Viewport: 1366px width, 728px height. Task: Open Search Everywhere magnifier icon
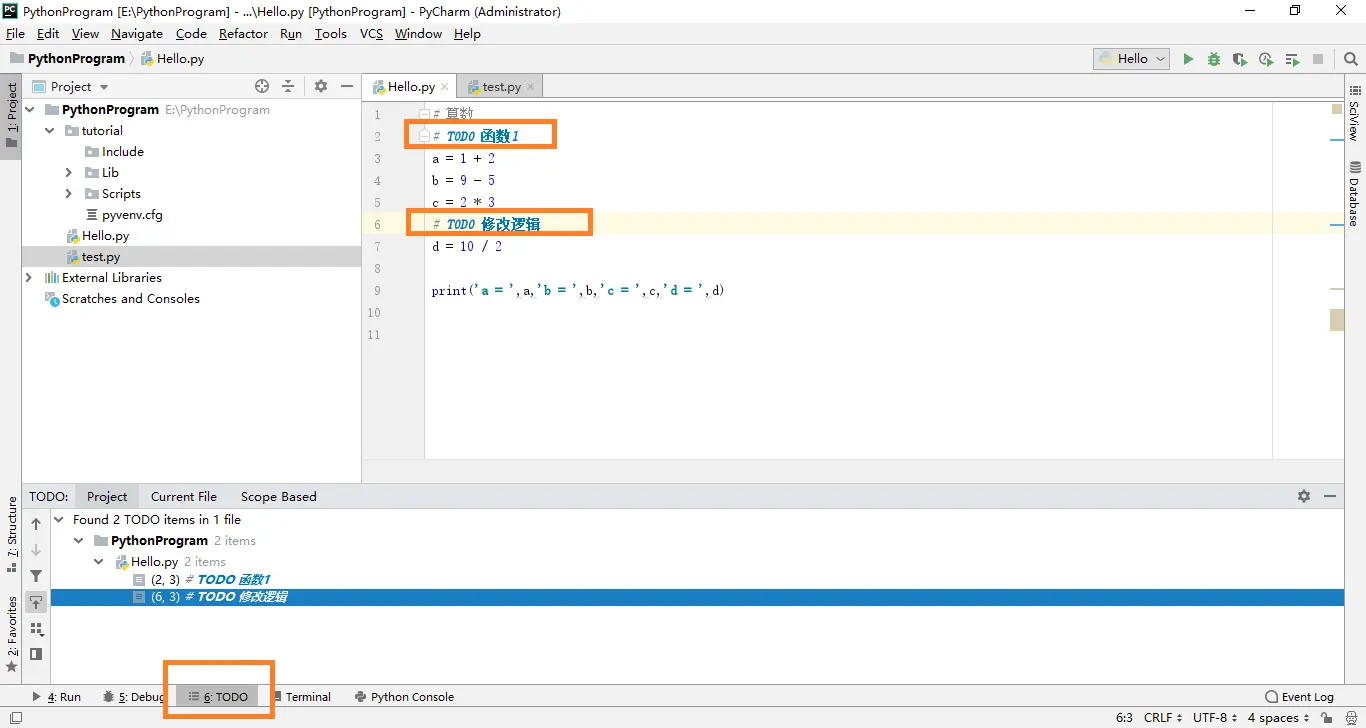tap(1351, 59)
